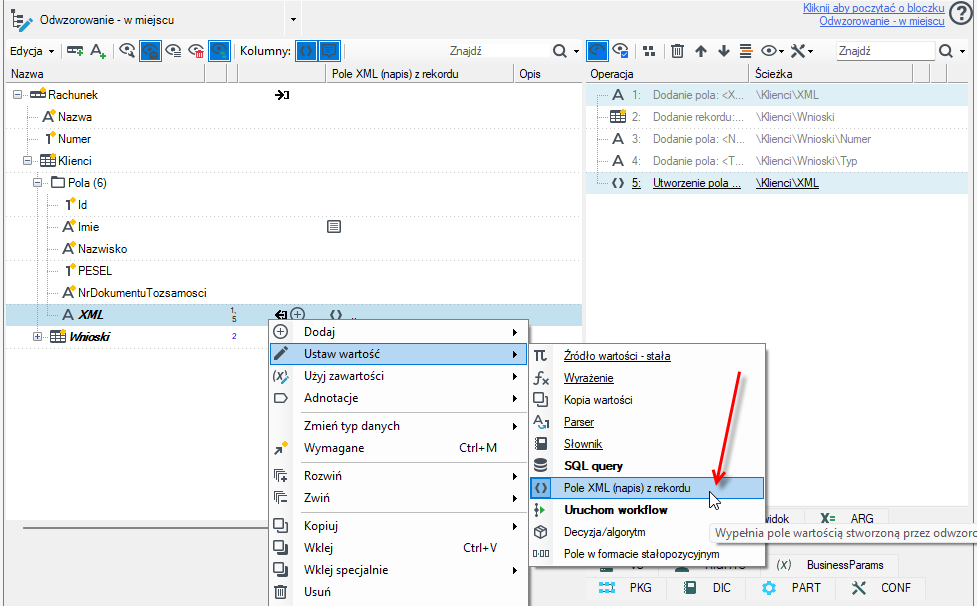Expand the Wnioski tree node
This screenshot has height=606, width=977.
37,336
